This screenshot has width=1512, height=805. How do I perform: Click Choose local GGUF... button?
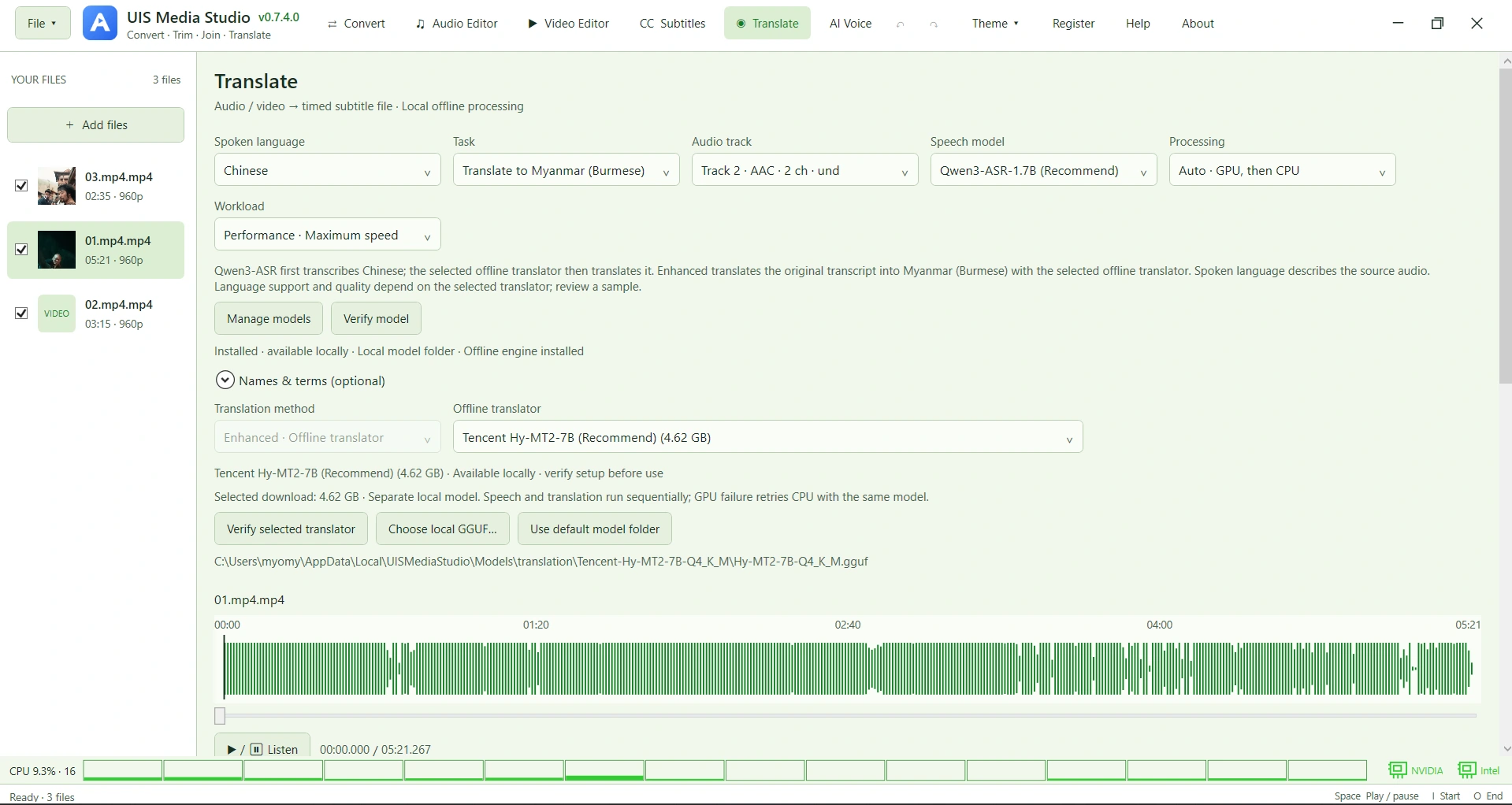tap(443, 529)
